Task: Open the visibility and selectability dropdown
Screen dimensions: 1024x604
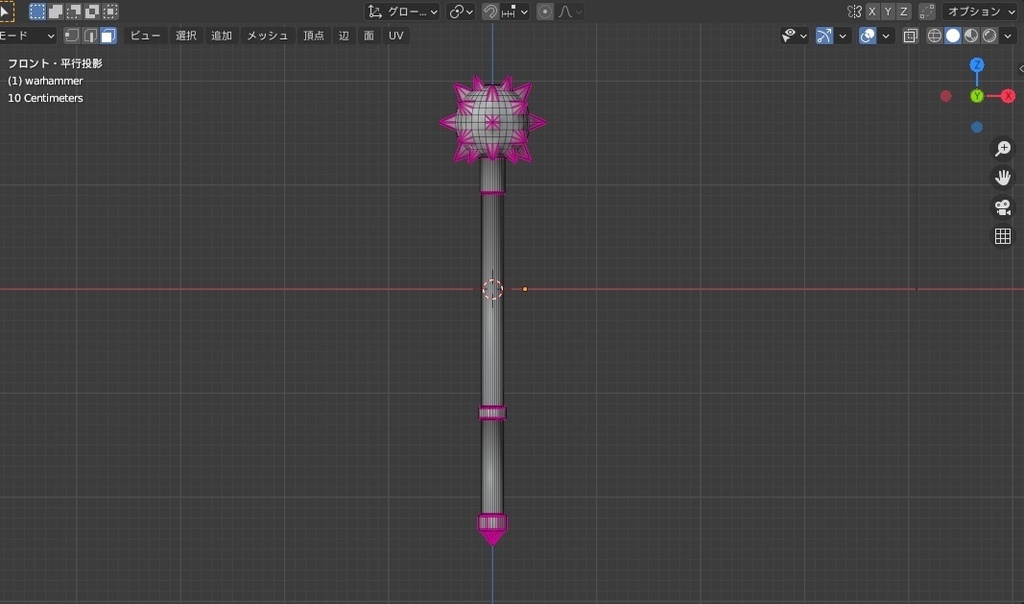Action: (x=794, y=35)
